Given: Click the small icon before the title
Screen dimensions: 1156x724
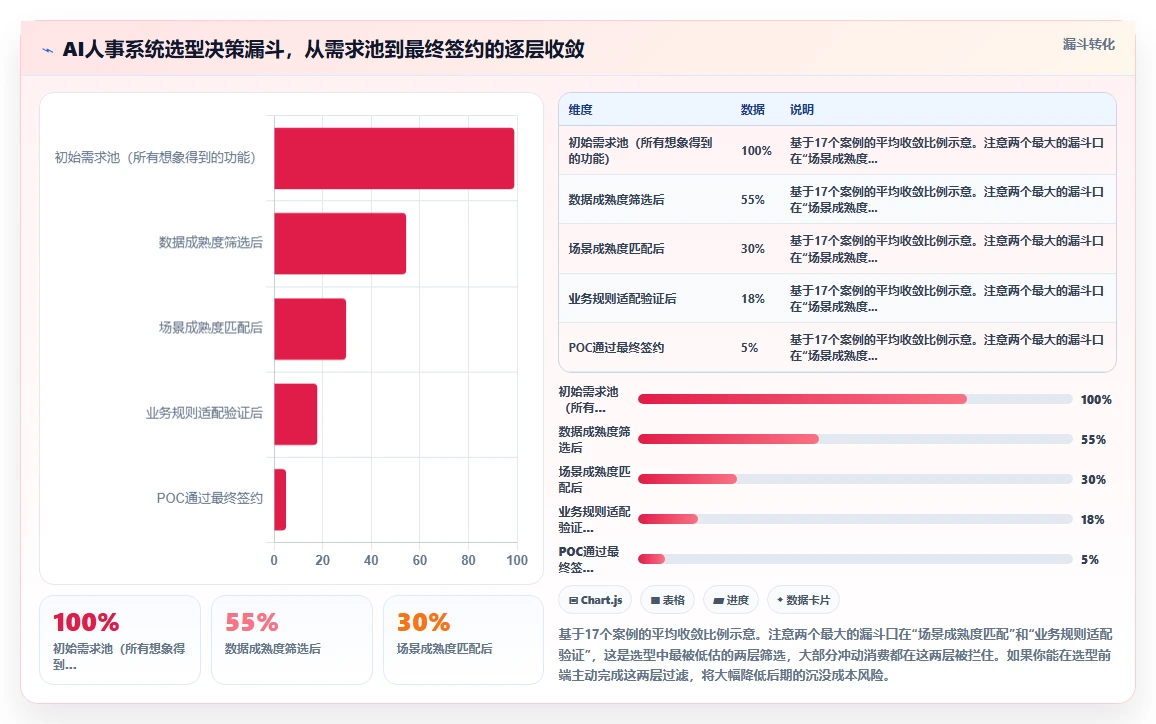Looking at the screenshot, I should (x=48, y=50).
